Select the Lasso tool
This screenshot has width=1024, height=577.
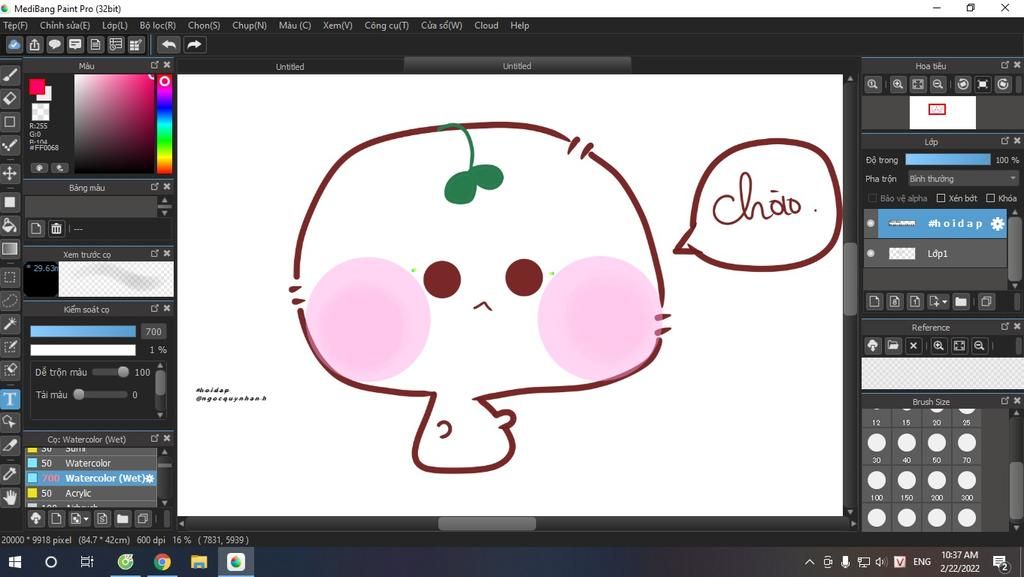coord(10,300)
